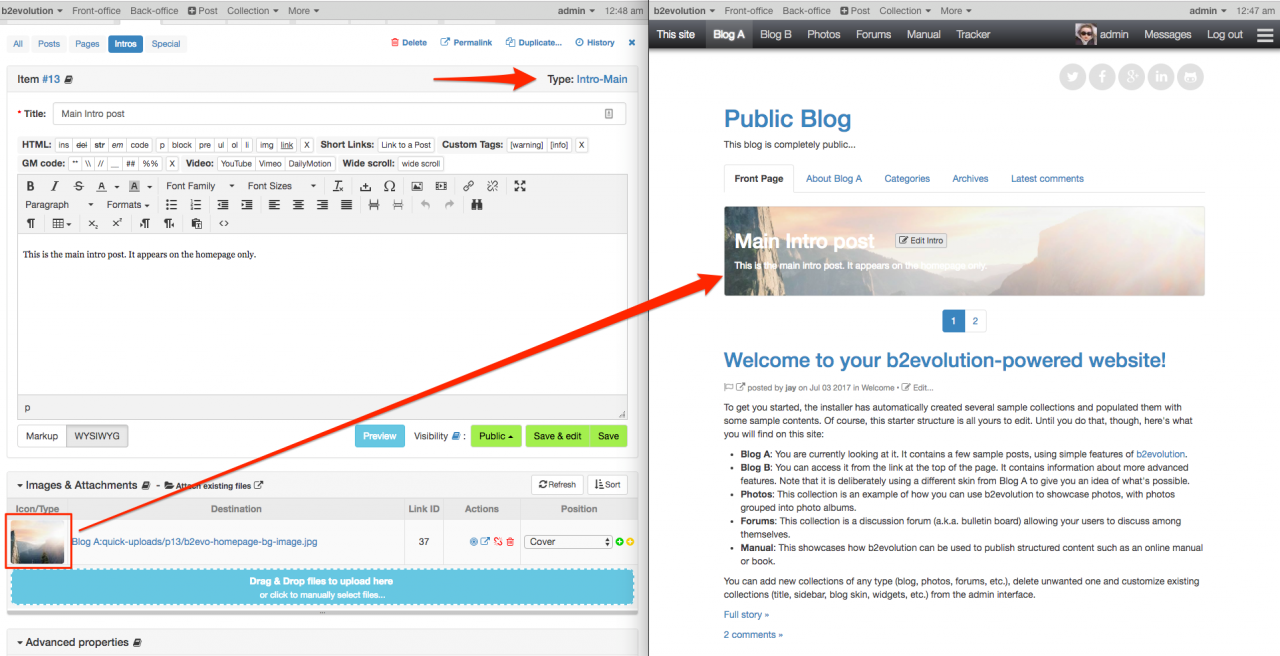1280x656 pixels.
Task: Insert a numbered list in the editor
Action: [195, 205]
